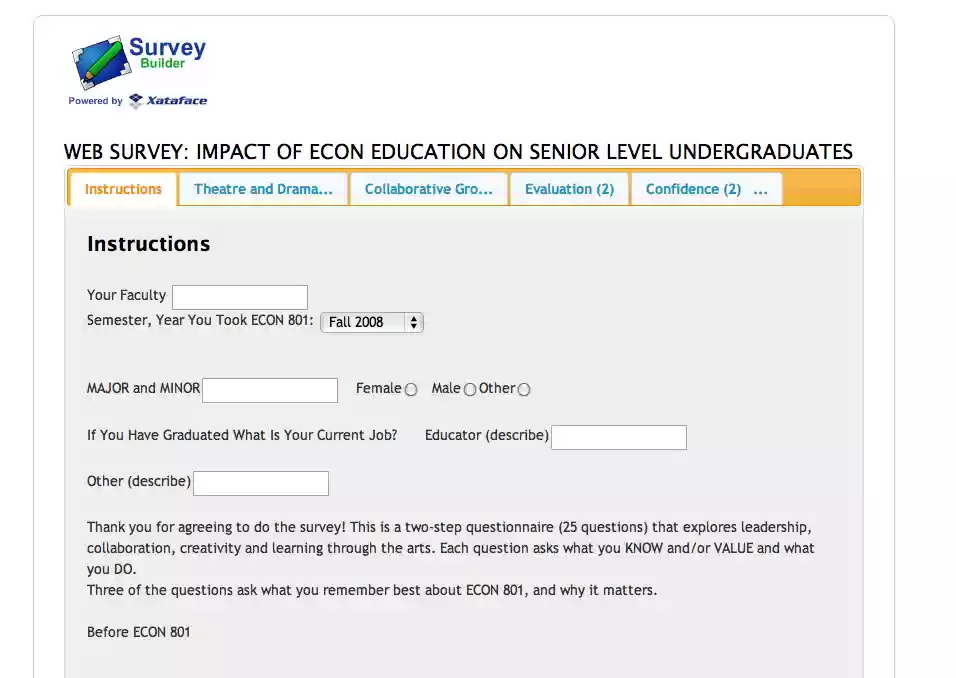Open the Collaborative Gro... tab
This screenshot has height=678, width=956.
click(x=429, y=189)
